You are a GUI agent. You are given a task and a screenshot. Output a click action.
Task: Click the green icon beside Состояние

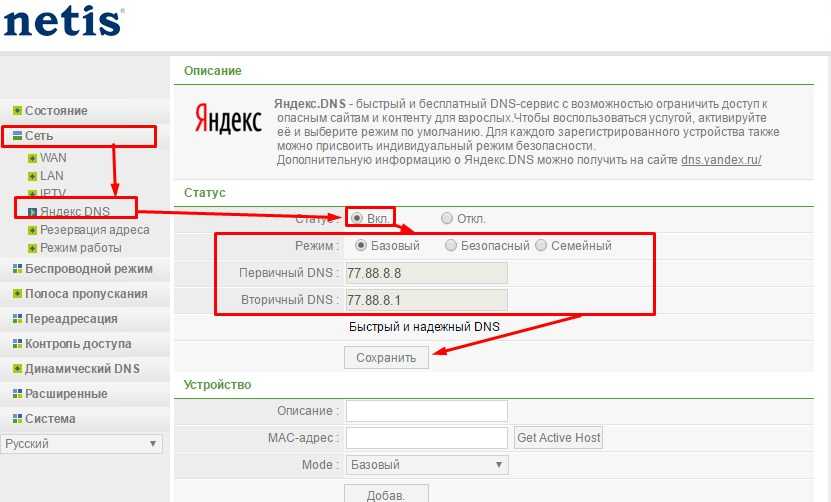coord(16,111)
